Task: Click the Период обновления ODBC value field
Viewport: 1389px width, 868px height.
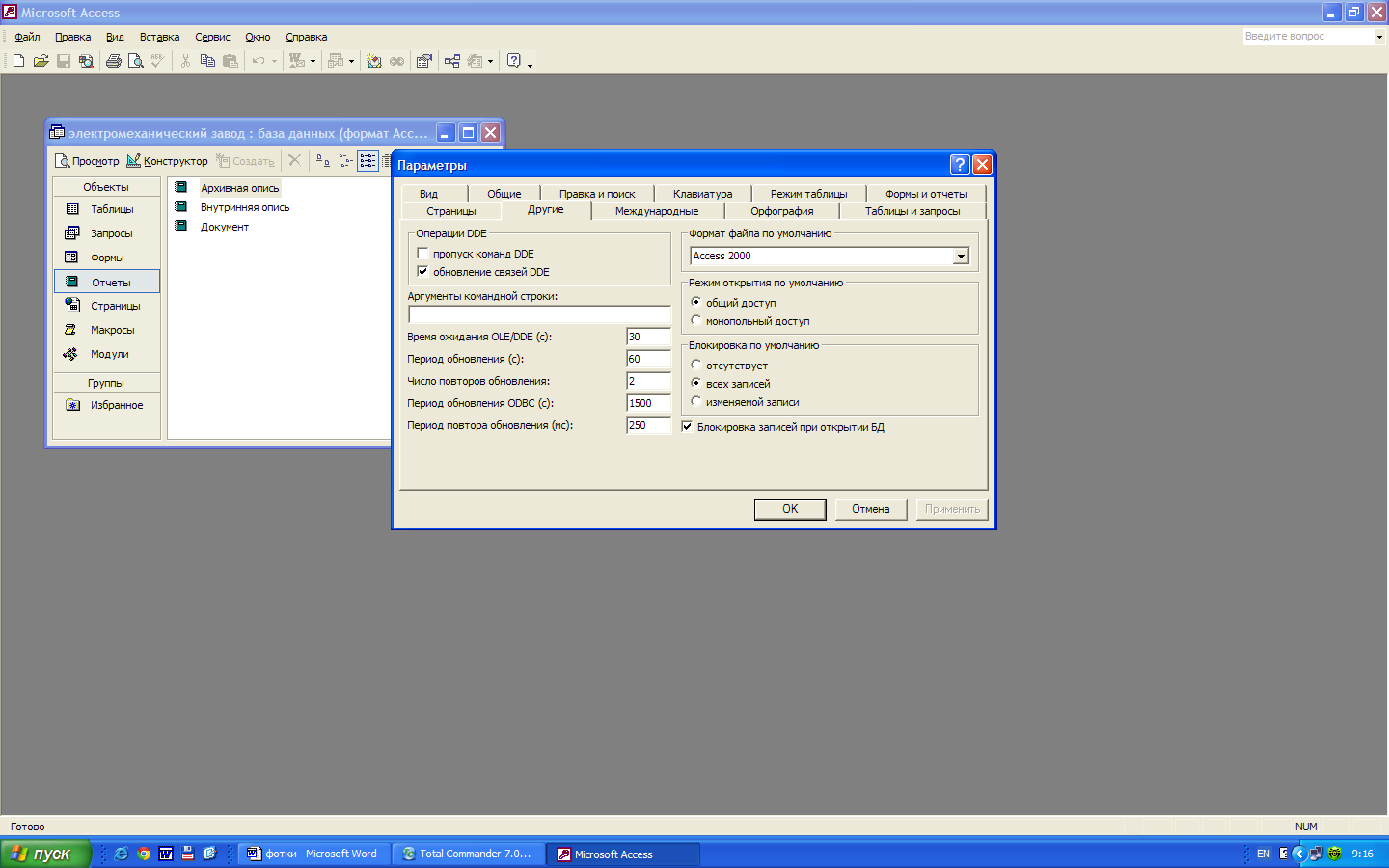Action: pyautogui.click(x=648, y=403)
